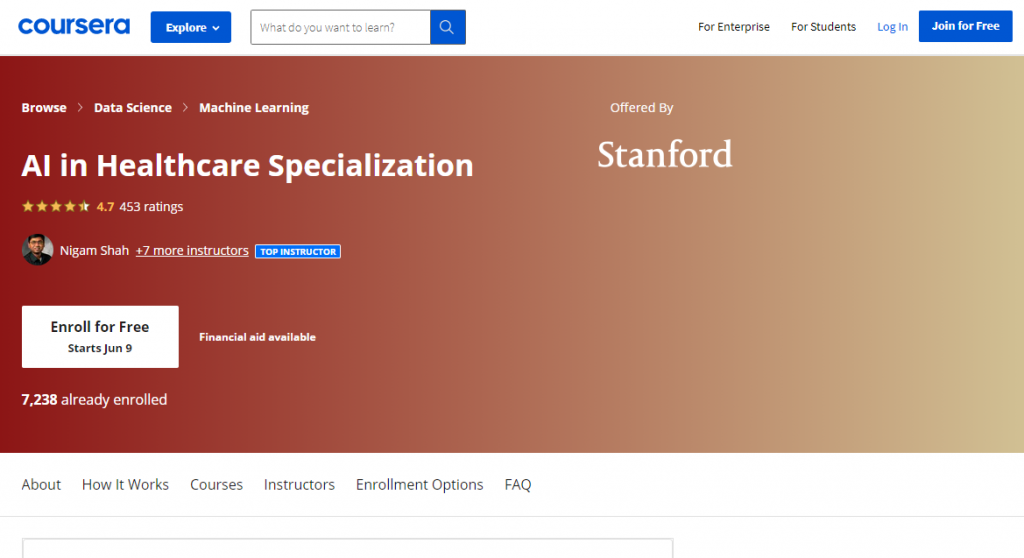Screen dimensions: 1024x558
Task: Go to the Browse breadcrumb
Action: [x=44, y=108]
